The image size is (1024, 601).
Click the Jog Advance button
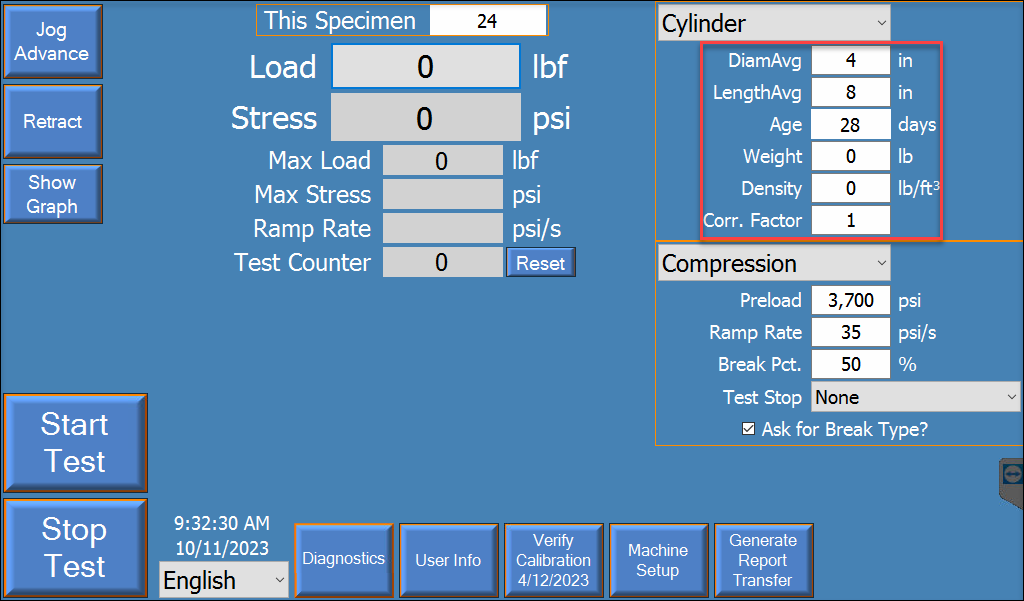tap(52, 41)
